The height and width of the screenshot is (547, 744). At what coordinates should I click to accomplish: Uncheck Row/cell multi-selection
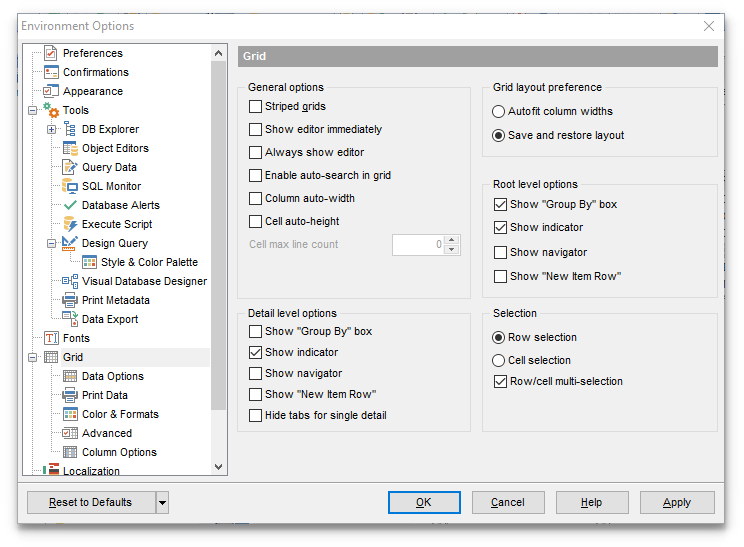point(500,381)
